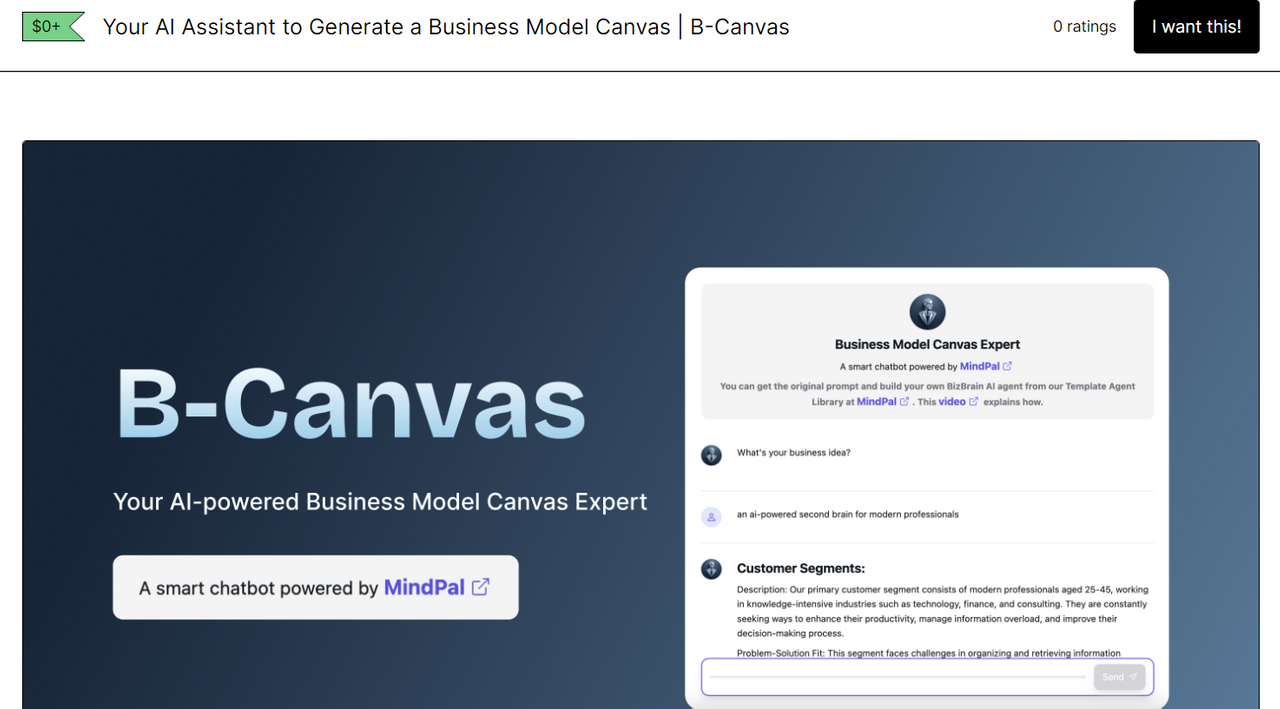This screenshot has width=1280, height=709.
Task: Click external link icon beside large MindPal
Action: coord(481,587)
